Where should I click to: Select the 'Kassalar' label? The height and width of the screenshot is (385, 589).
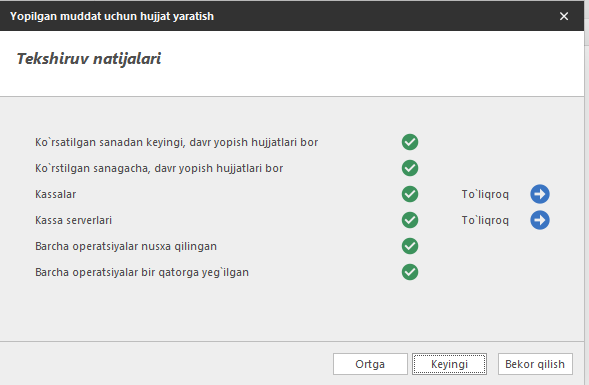pos(56,194)
